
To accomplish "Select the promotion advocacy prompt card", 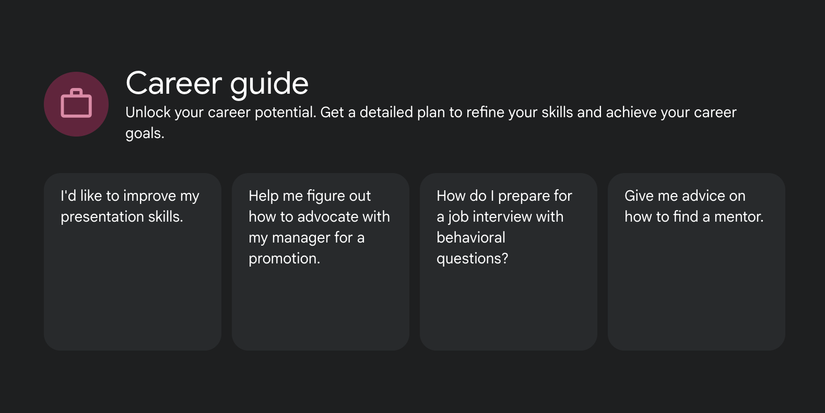I will point(320,261).
